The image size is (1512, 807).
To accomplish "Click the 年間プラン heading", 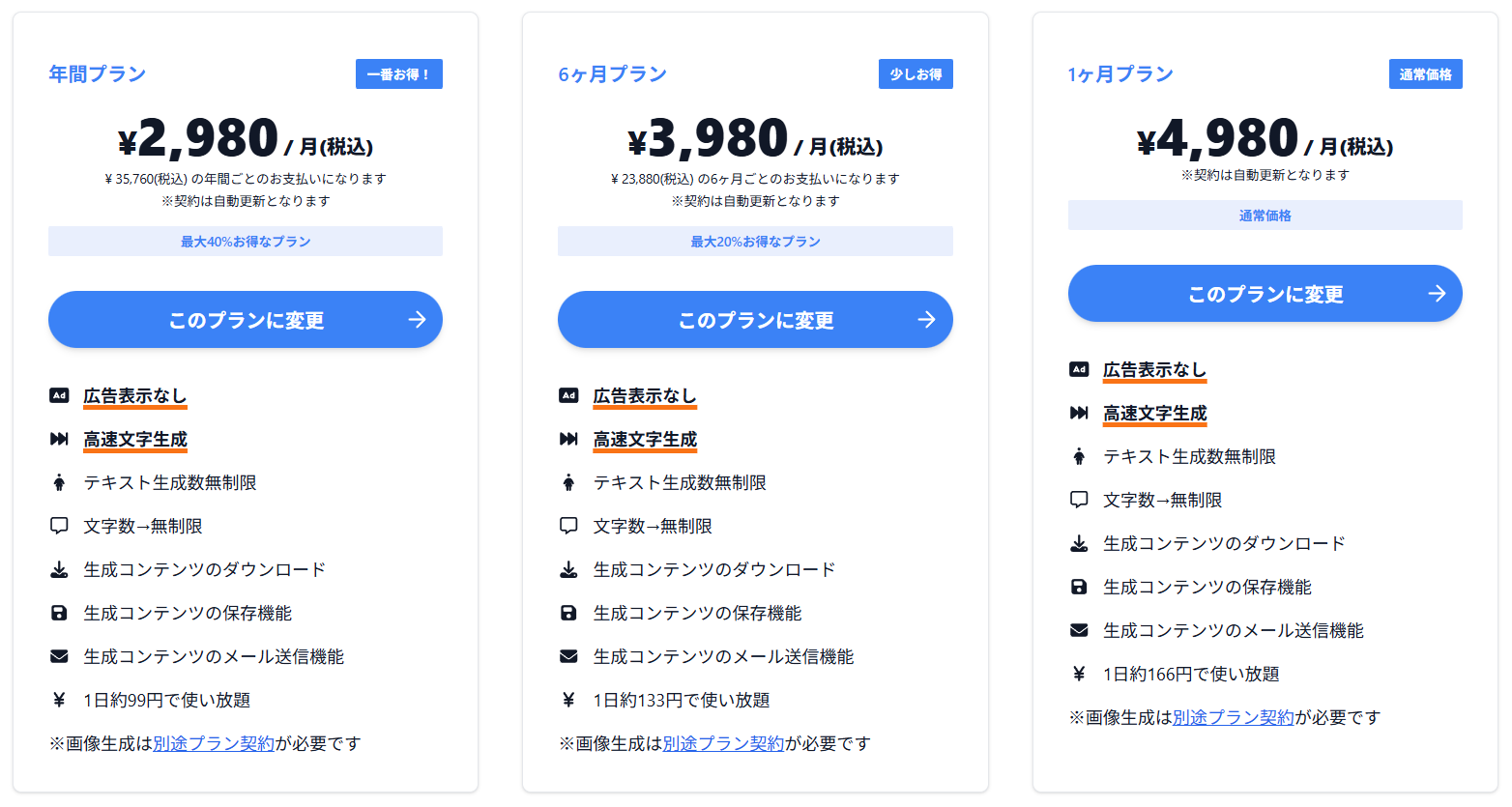I will point(98,74).
